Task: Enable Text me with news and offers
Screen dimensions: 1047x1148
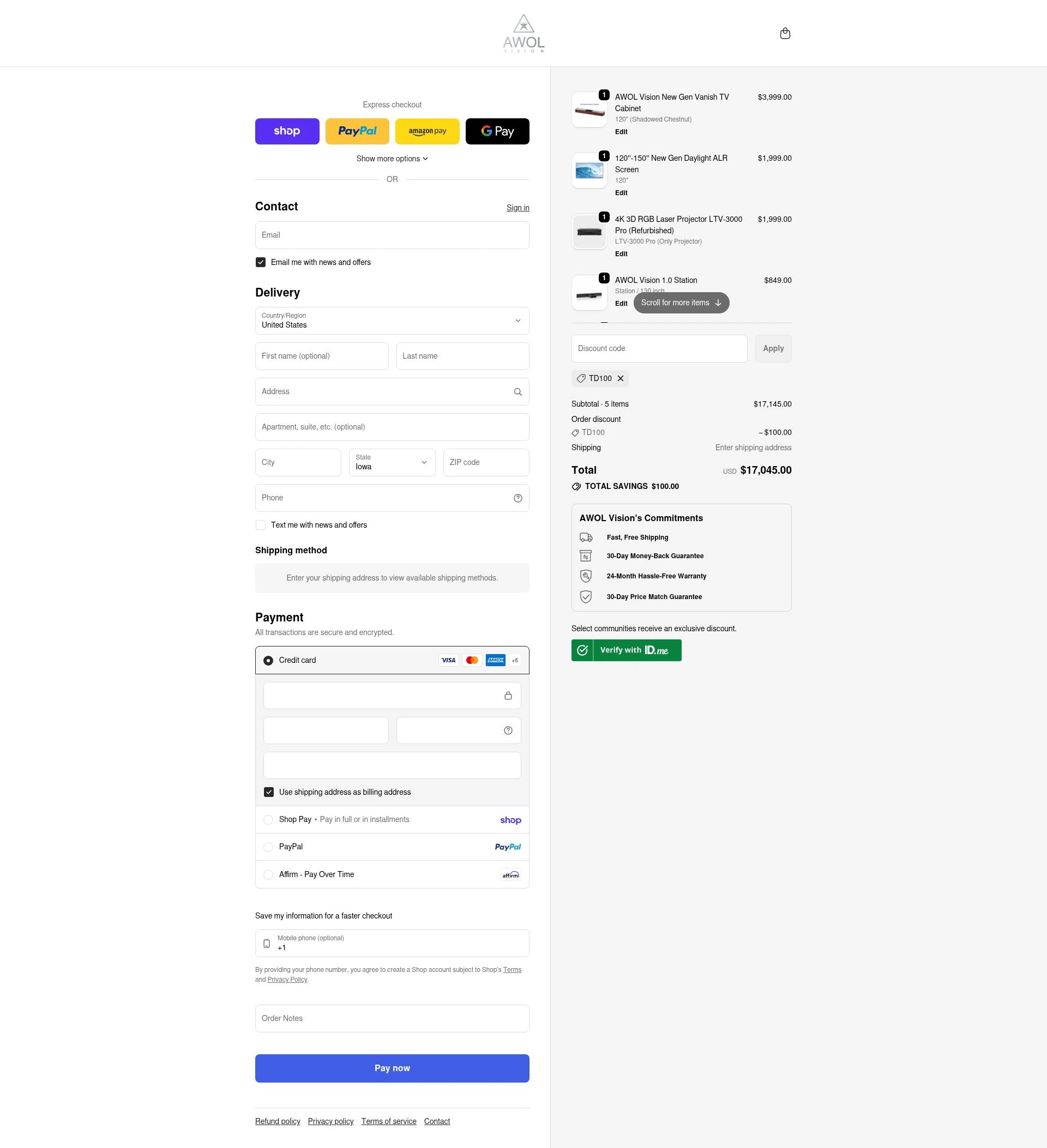Action: [260, 525]
